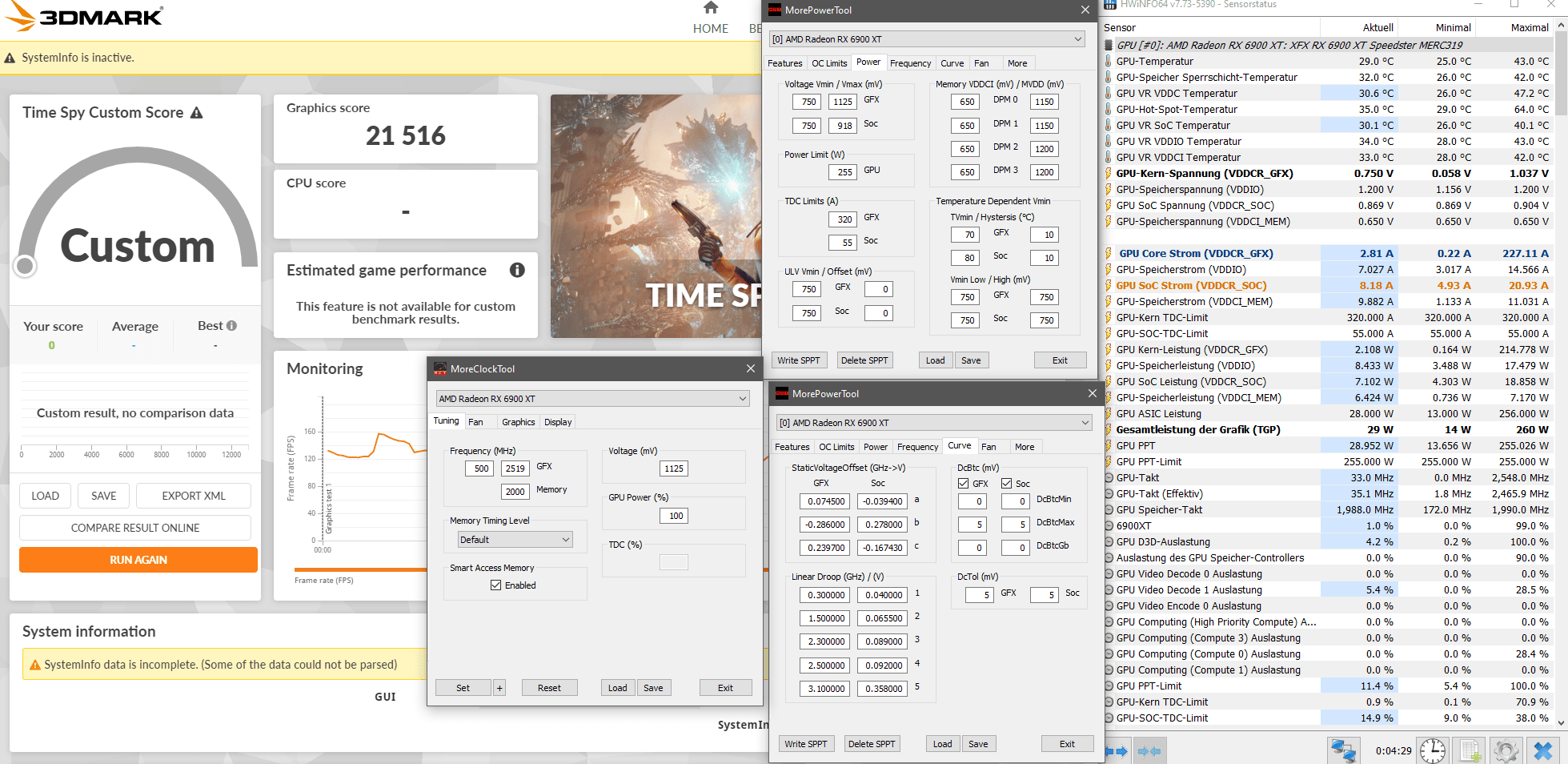The height and width of the screenshot is (764, 1568).
Task: Click upper MorePowerTool title bar icon
Action: (775, 10)
